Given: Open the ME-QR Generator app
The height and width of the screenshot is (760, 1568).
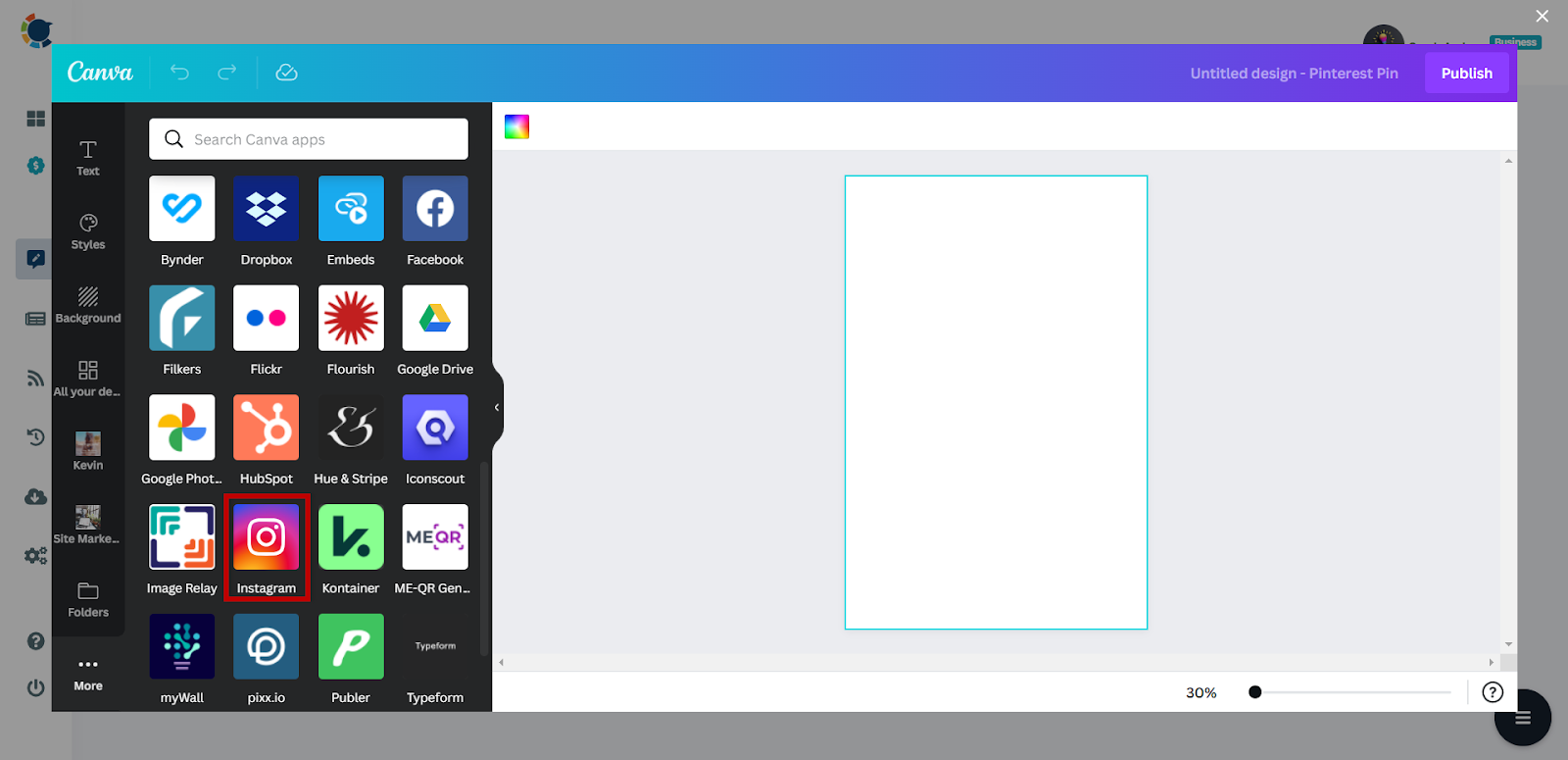Looking at the screenshot, I should pyautogui.click(x=435, y=537).
